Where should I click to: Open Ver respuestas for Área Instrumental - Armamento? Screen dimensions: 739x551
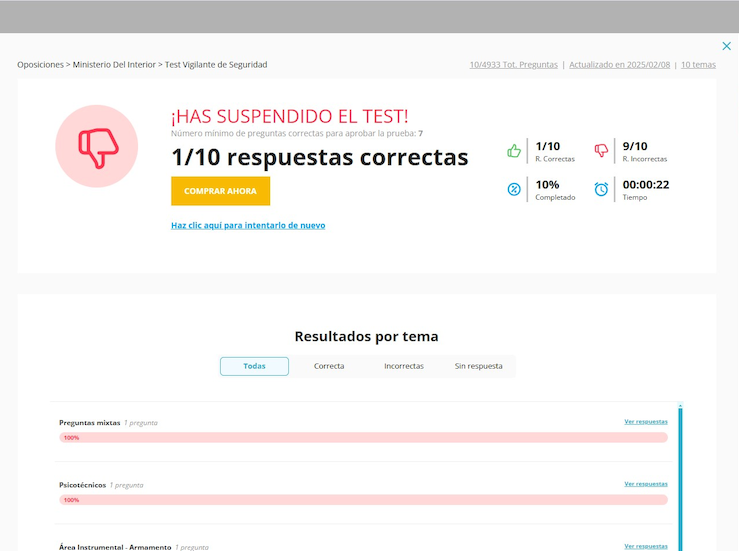(646, 546)
